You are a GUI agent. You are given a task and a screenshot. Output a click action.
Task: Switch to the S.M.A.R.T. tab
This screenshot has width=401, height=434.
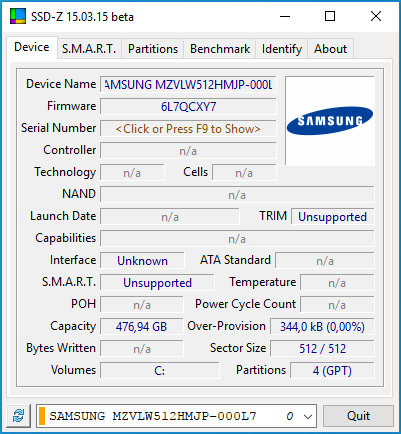click(x=89, y=49)
